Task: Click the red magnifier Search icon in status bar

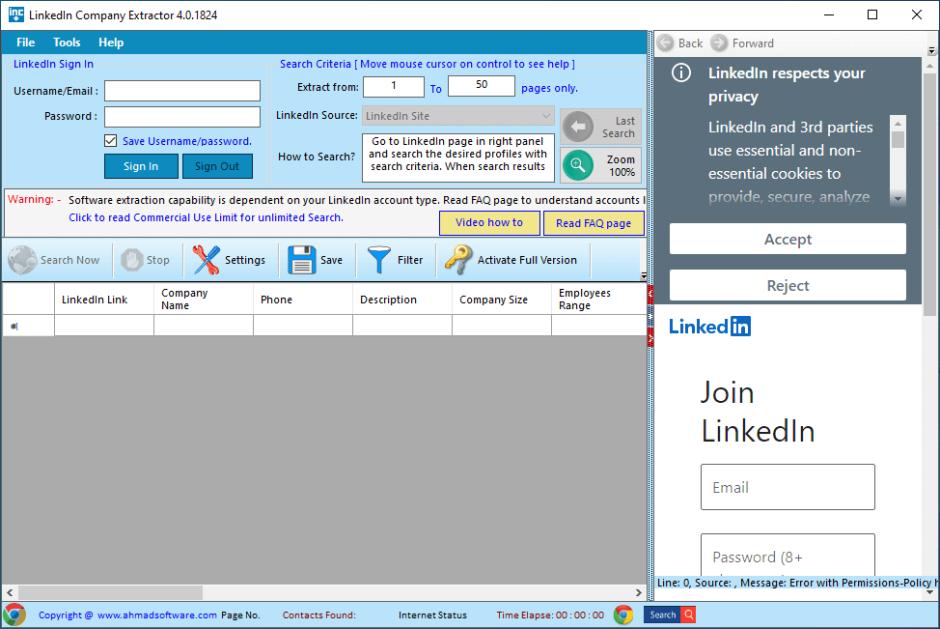Action: [688, 615]
